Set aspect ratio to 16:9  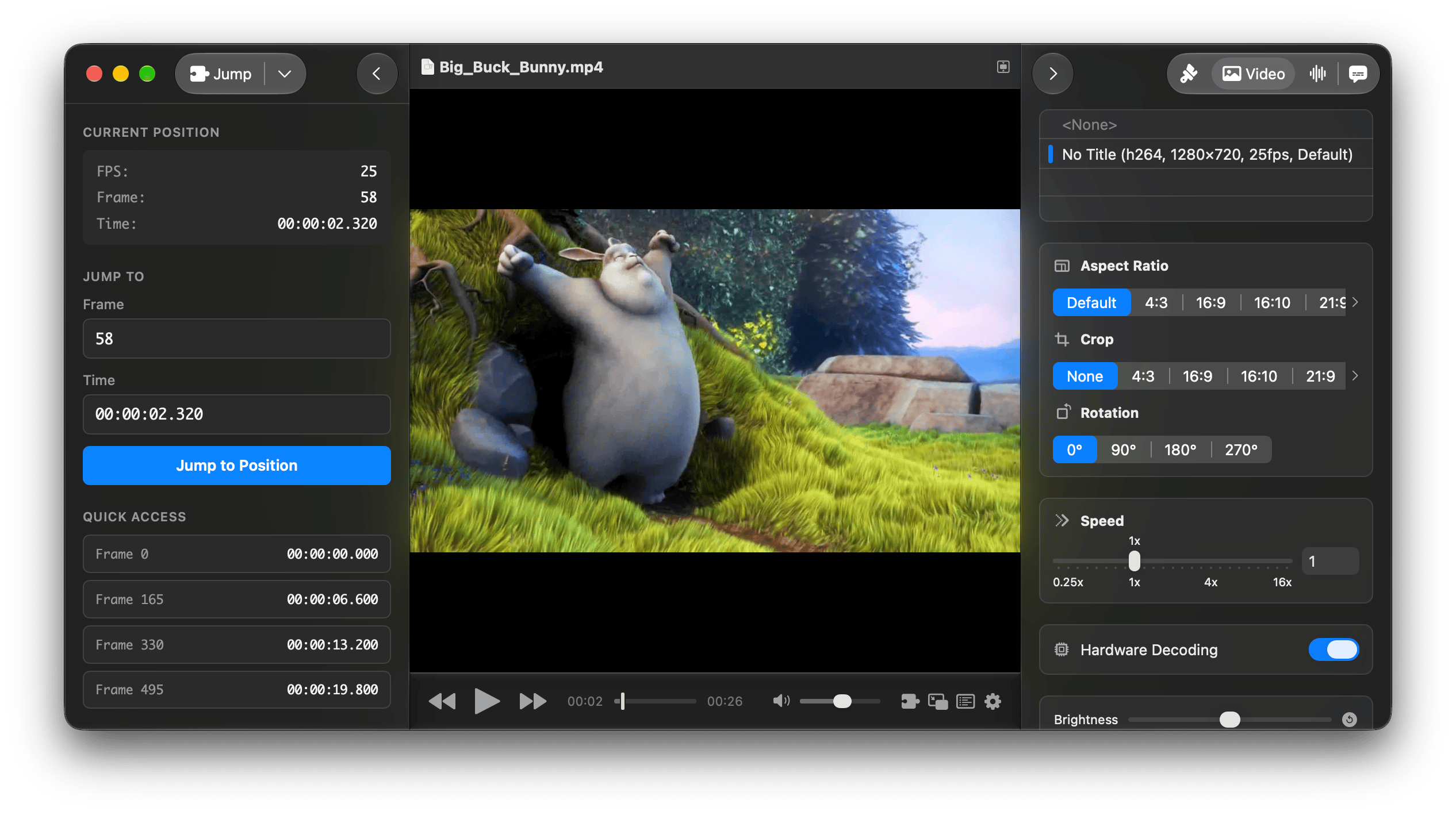coord(1210,302)
